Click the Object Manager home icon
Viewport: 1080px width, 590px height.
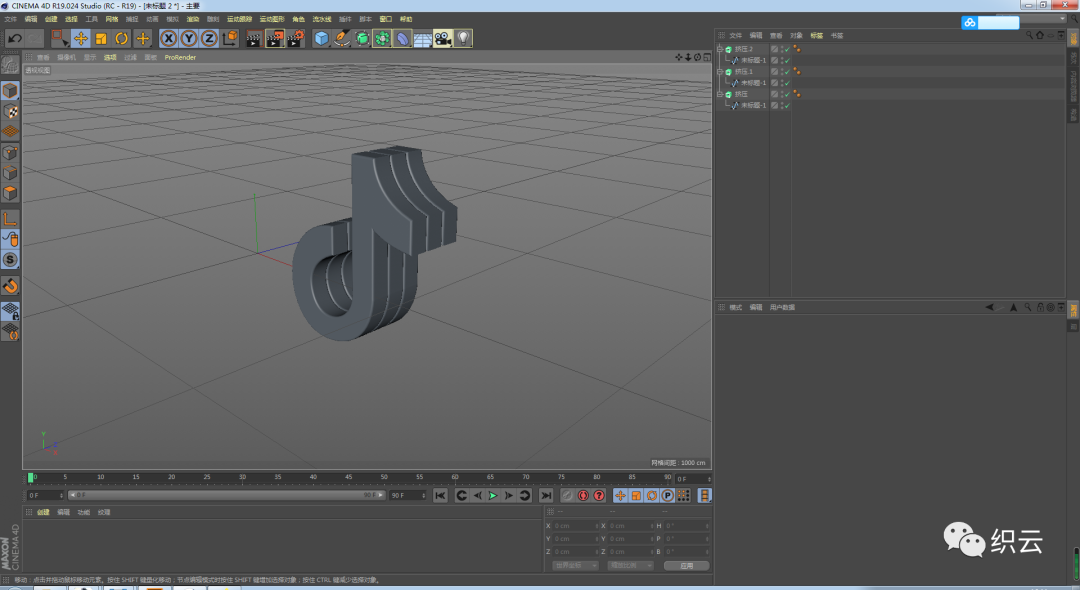(x=1040, y=35)
